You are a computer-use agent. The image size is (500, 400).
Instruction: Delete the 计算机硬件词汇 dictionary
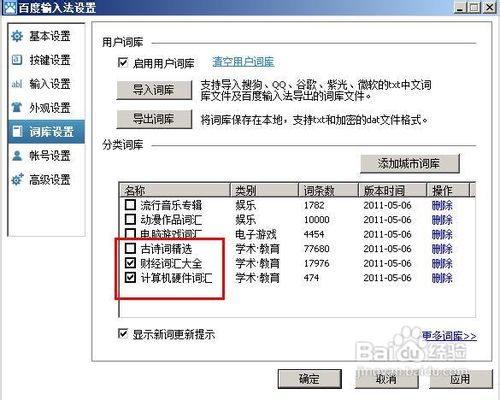[x=442, y=278]
